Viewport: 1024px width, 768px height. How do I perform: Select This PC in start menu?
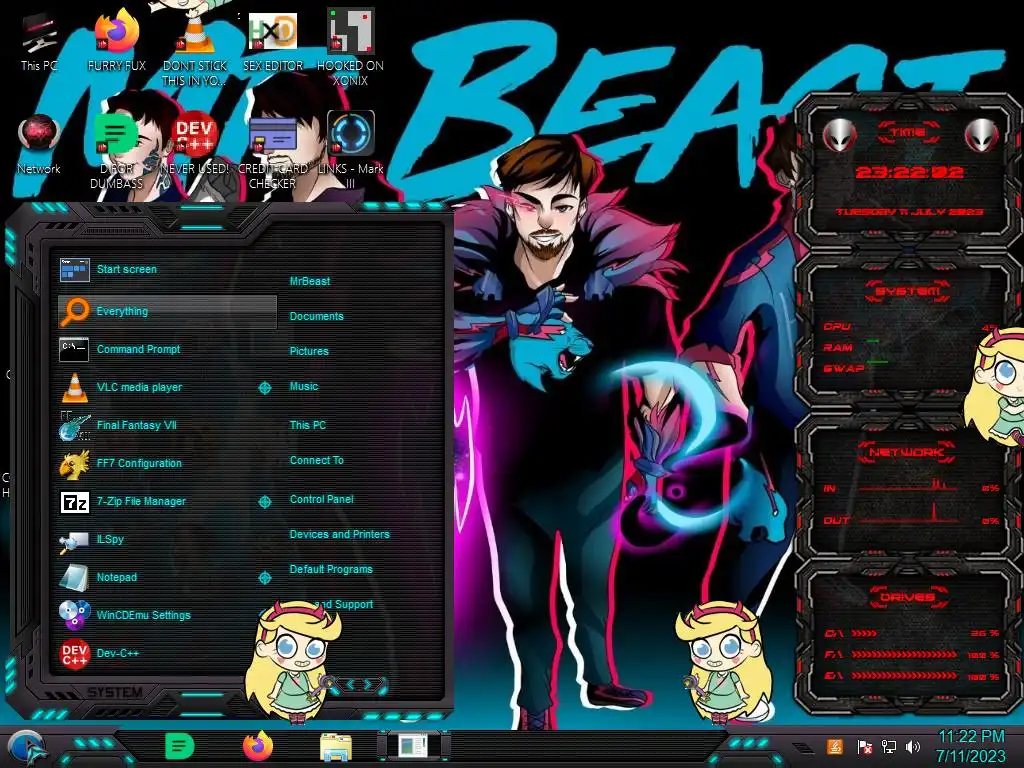point(308,425)
